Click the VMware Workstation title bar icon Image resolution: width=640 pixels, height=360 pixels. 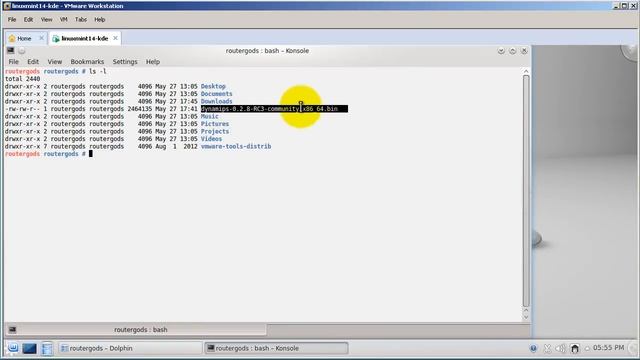coord(7,6)
